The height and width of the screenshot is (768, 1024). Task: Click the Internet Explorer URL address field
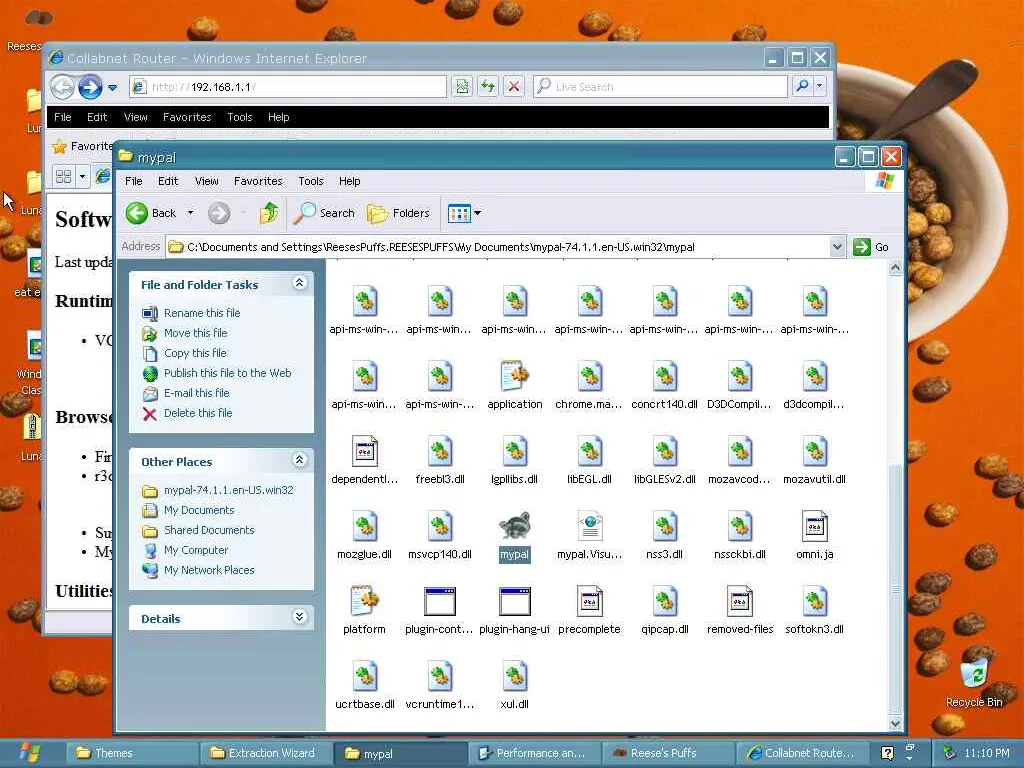(x=287, y=86)
